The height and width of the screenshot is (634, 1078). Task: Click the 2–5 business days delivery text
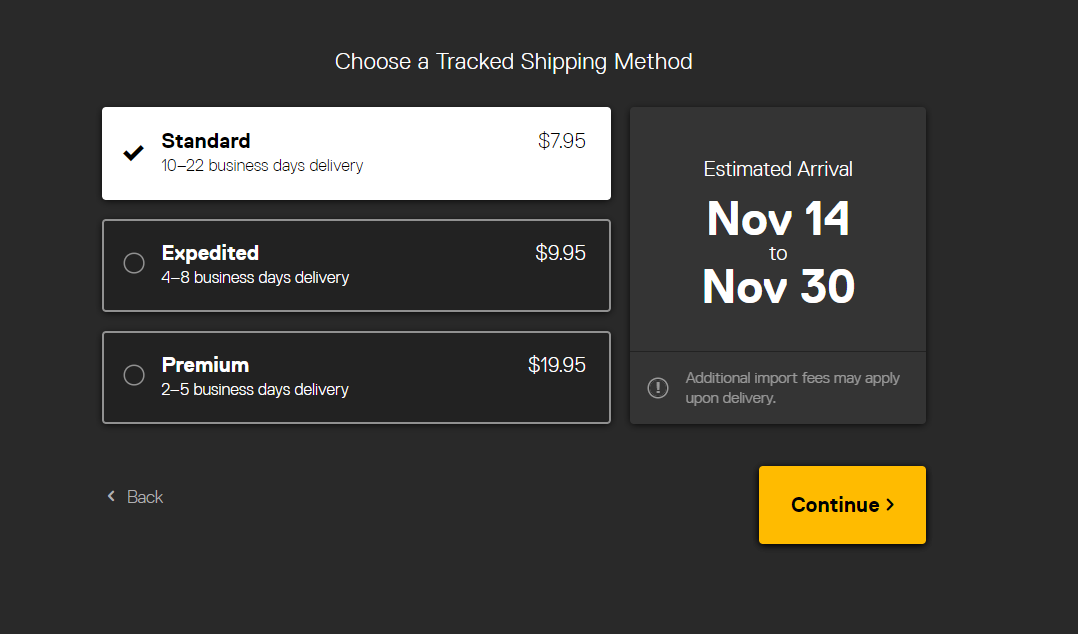coord(255,389)
